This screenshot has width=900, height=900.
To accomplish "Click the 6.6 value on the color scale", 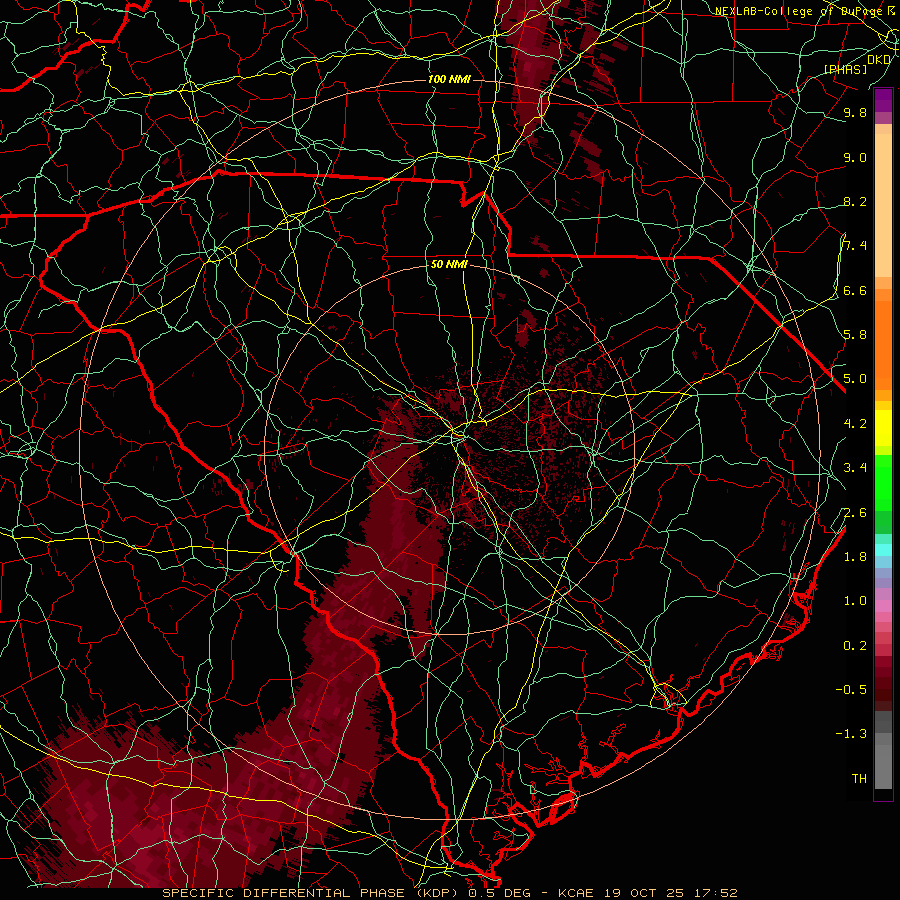I will tap(855, 290).
